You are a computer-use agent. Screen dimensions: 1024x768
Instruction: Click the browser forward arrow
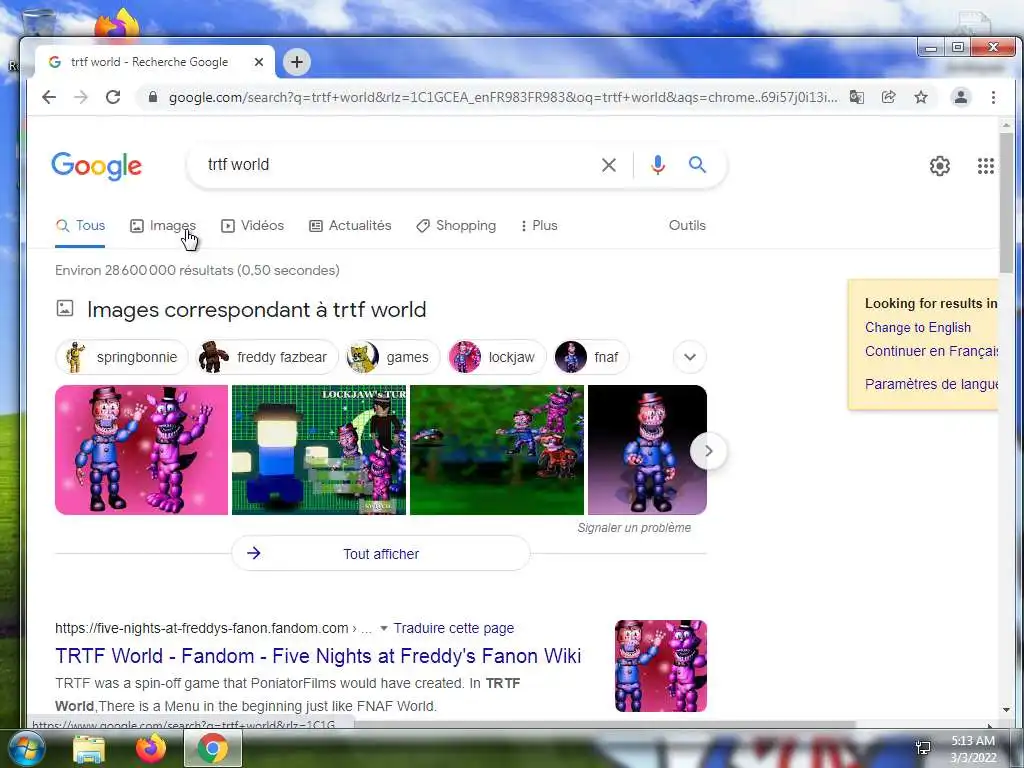(x=81, y=97)
